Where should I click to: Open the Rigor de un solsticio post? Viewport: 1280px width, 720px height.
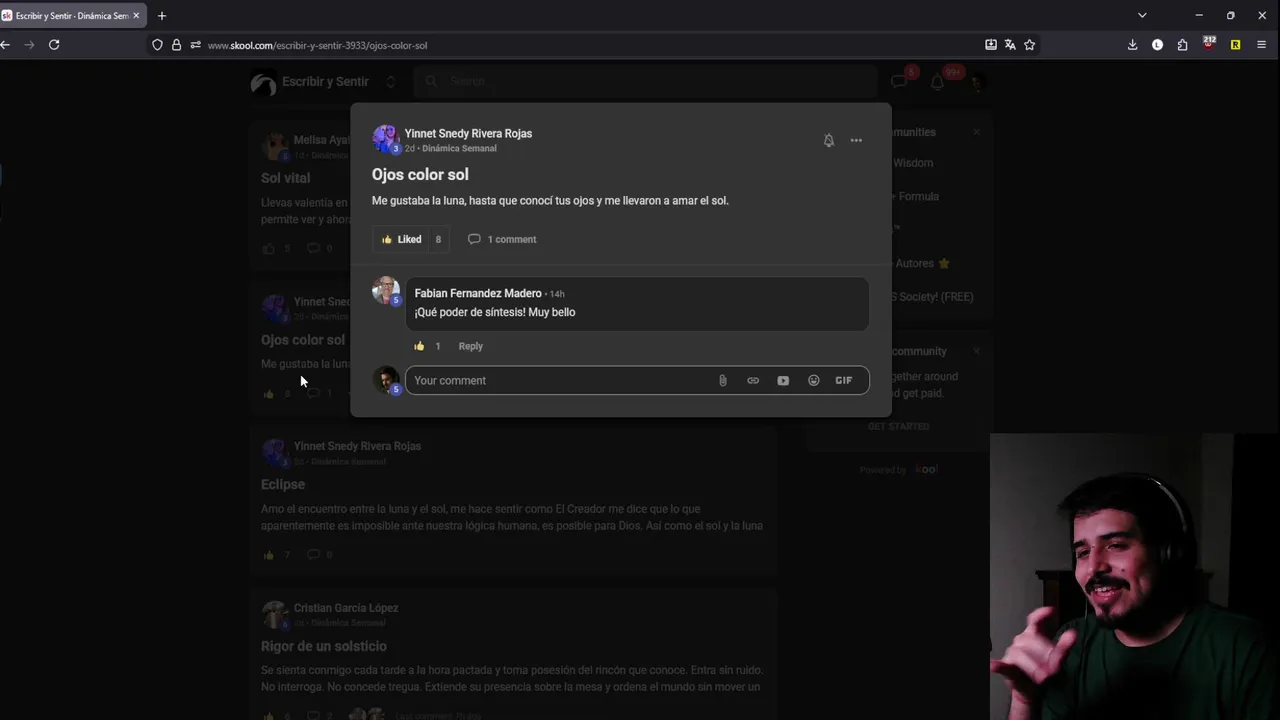[x=324, y=646]
